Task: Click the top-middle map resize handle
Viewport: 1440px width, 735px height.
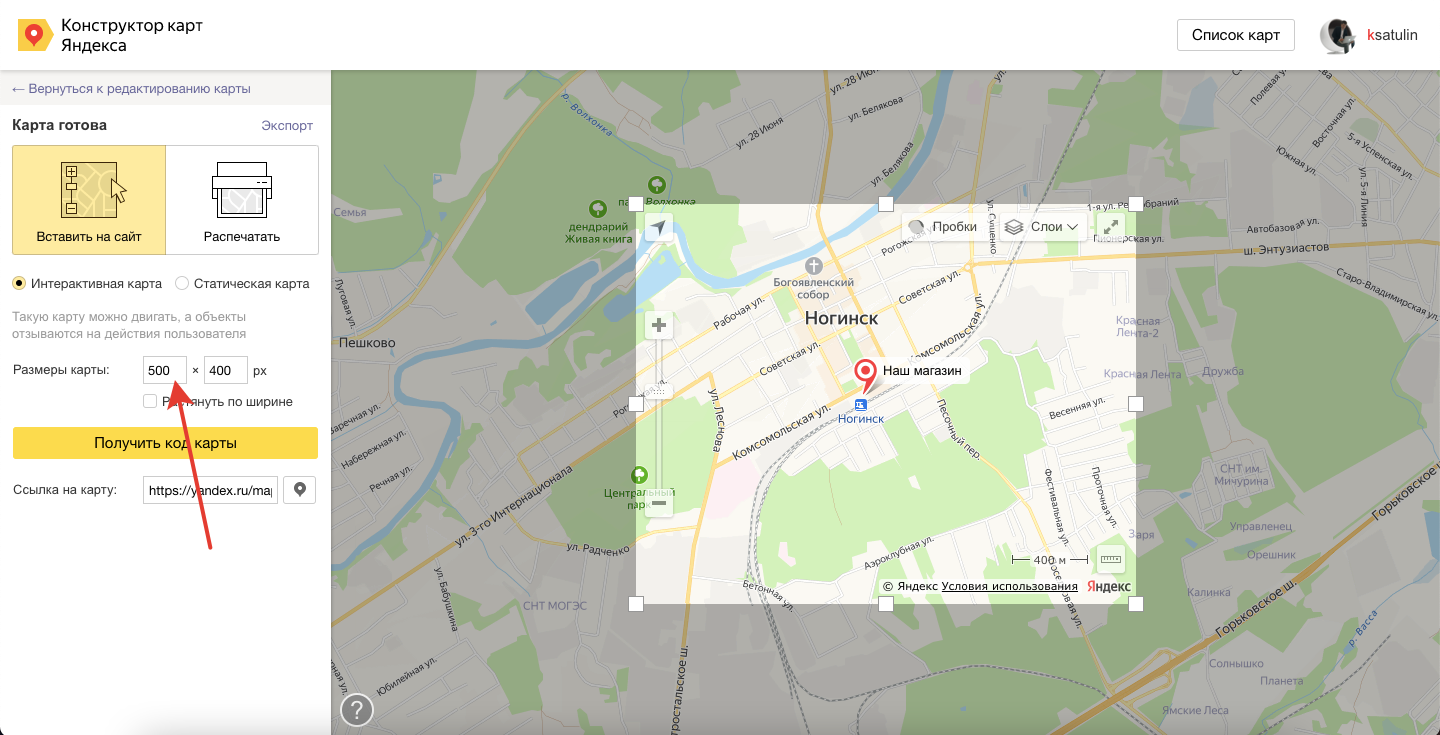Action: pos(886,204)
